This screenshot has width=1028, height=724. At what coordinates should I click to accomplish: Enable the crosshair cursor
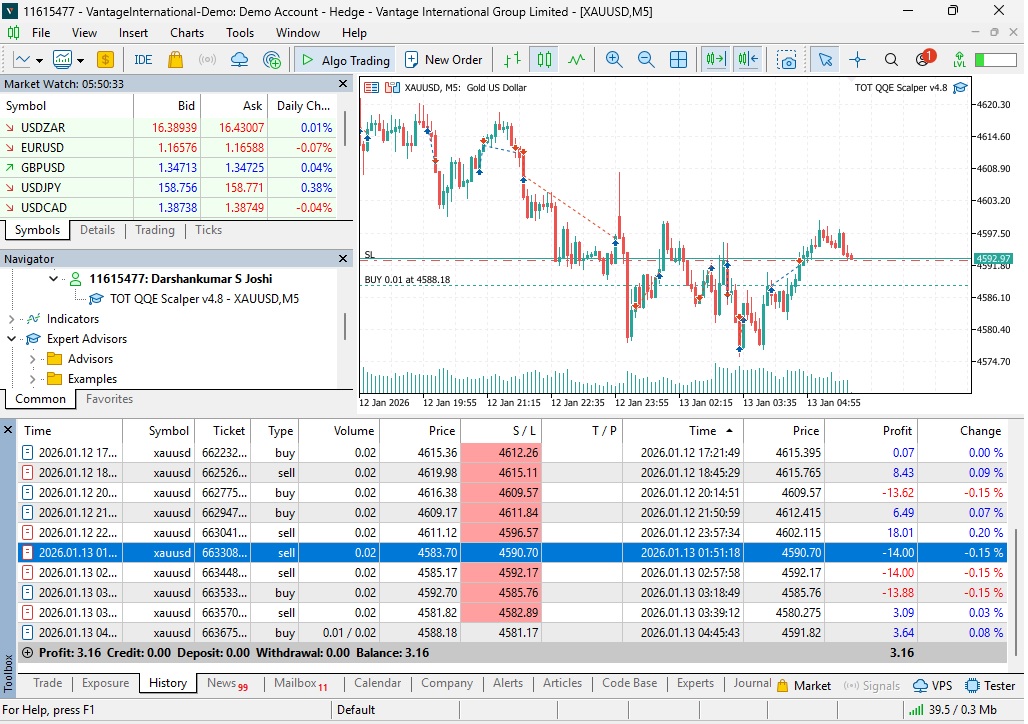pos(858,60)
